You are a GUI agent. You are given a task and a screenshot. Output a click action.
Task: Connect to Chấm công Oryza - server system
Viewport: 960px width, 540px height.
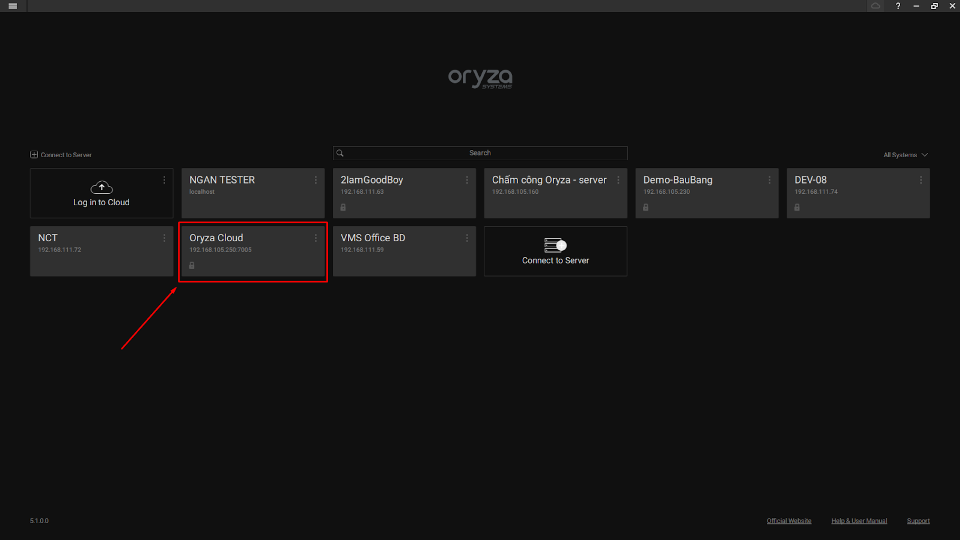(x=555, y=193)
